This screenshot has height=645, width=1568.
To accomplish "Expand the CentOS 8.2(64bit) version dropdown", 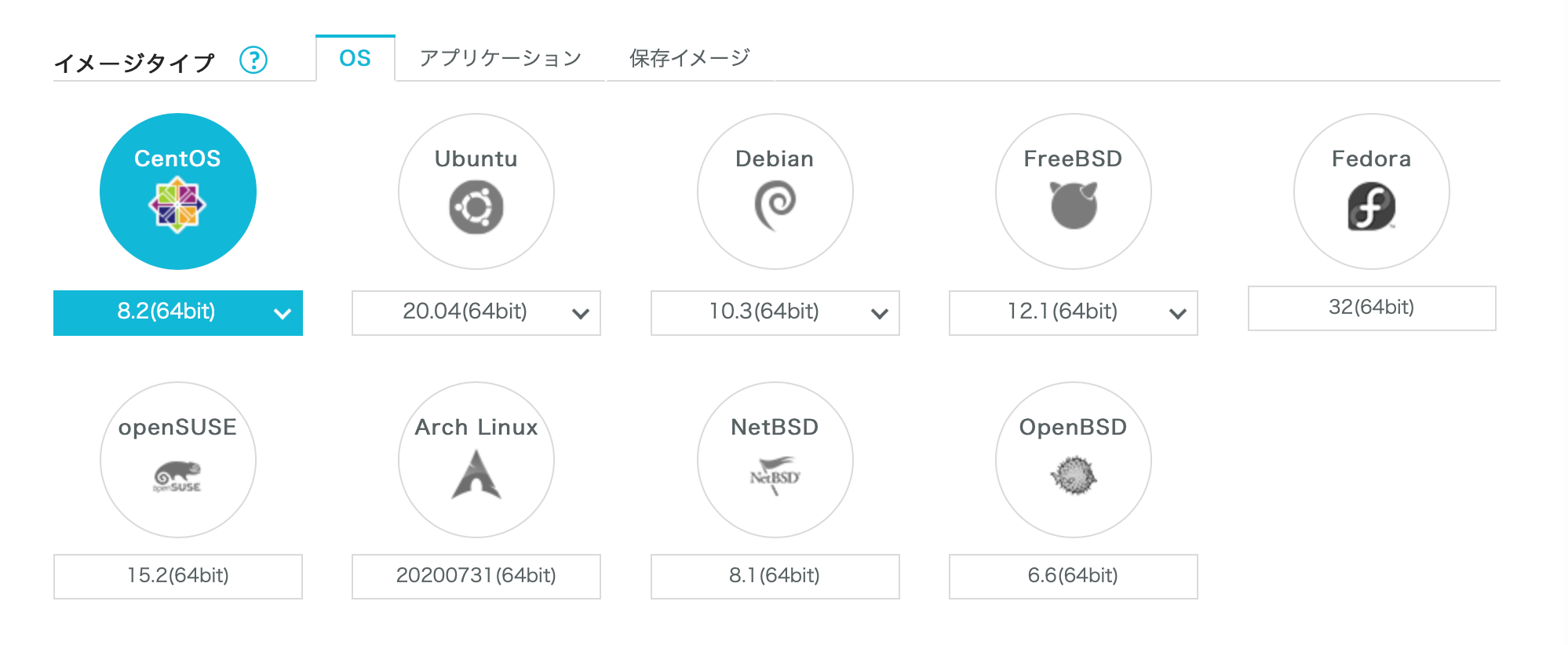I will (178, 313).
